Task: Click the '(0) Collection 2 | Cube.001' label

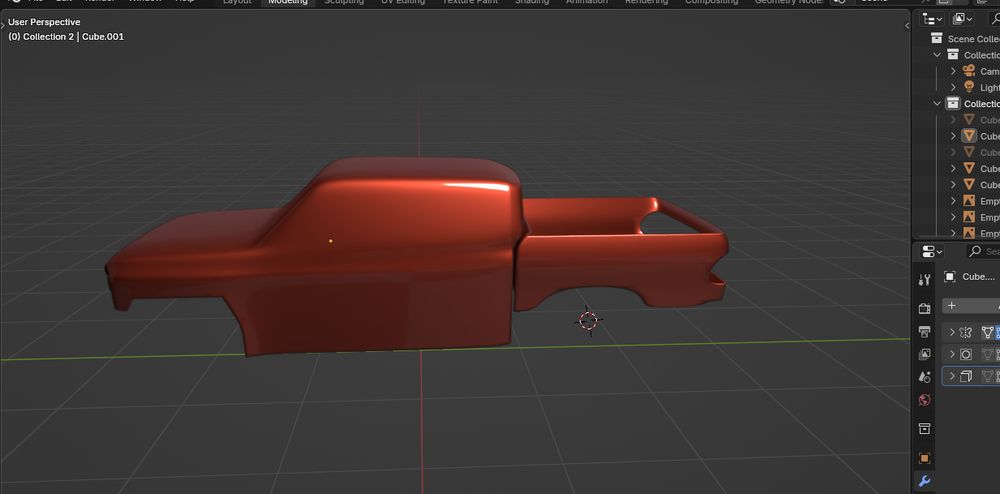Action: coord(66,37)
